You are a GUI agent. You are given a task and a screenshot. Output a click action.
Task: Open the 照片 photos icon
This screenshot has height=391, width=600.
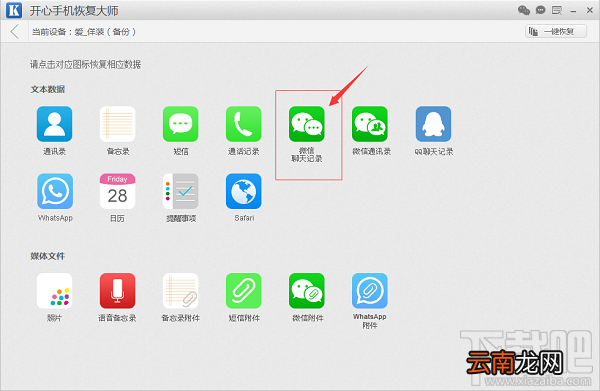[54, 291]
